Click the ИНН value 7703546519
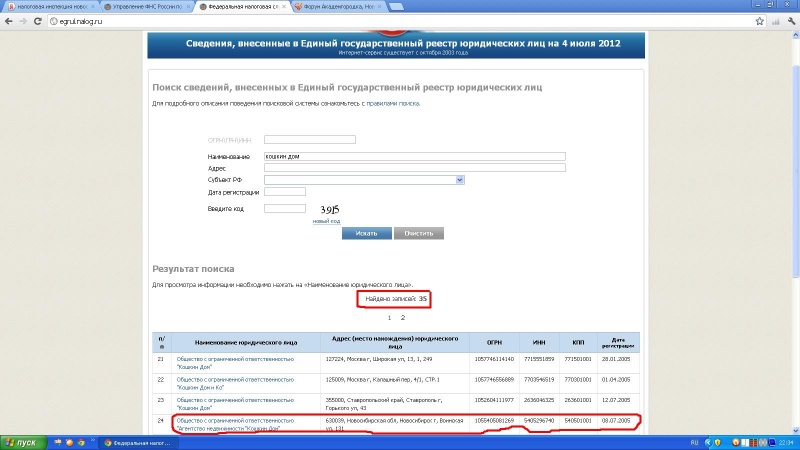 539,380
